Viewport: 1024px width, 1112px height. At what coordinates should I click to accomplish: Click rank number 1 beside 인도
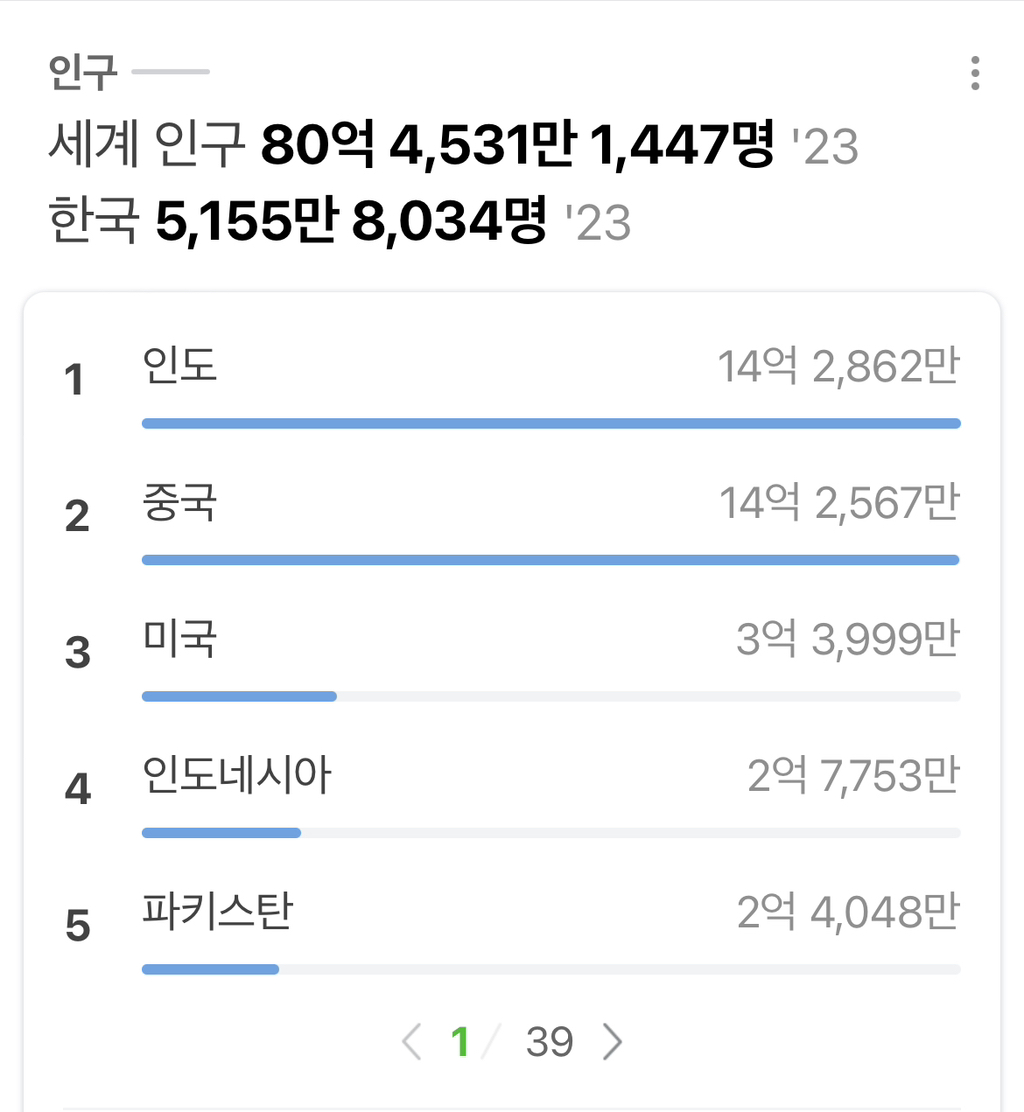pyautogui.click(x=75, y=380)
